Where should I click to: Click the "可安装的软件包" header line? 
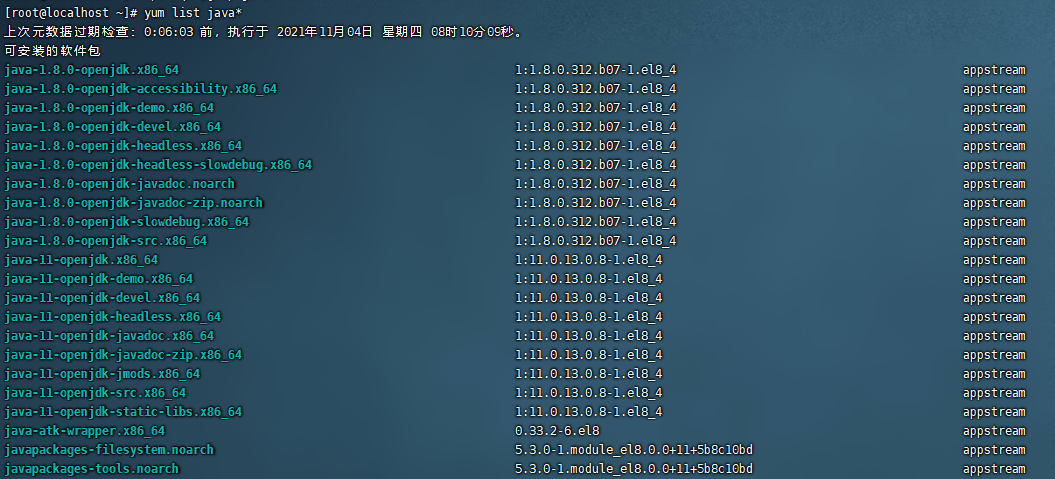coord(52,50)
